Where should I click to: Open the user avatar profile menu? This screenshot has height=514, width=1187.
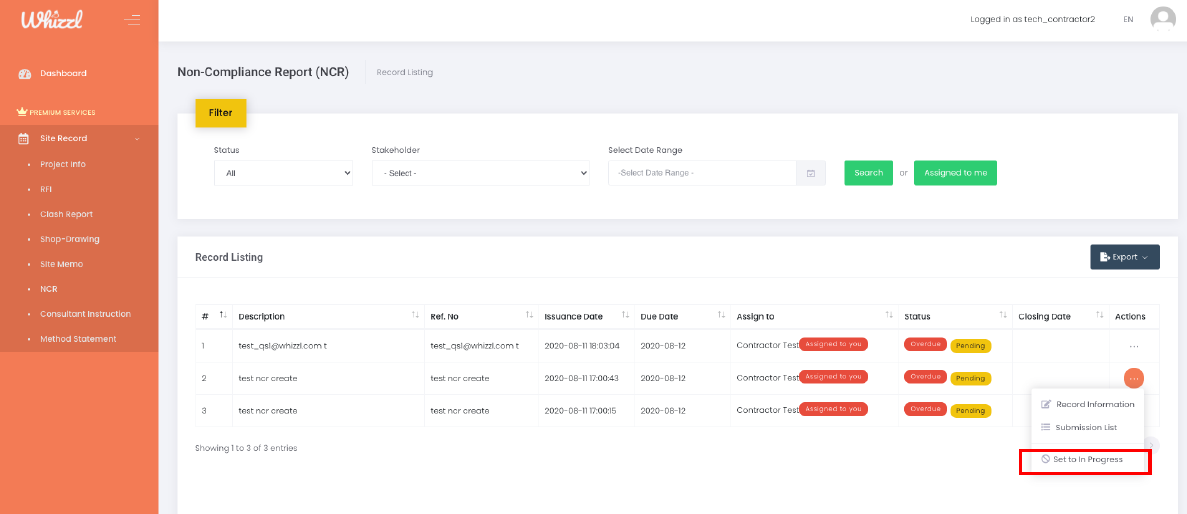coord(1162,19)
